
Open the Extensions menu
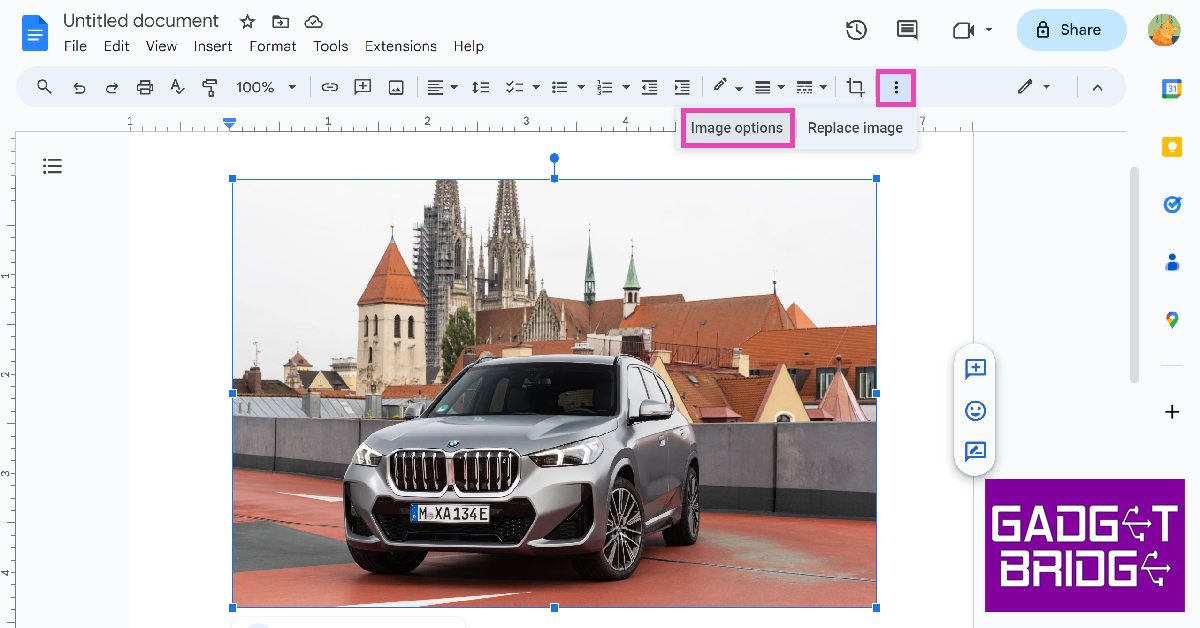(400, 46)
